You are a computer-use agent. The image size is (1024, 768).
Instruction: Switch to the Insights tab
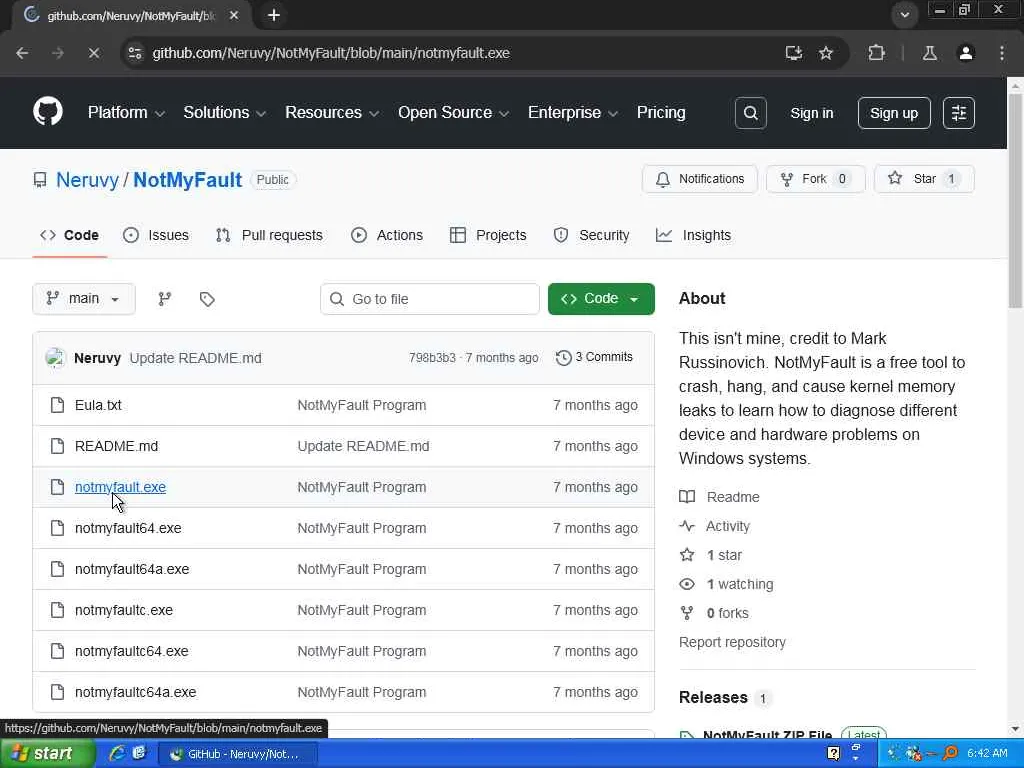tap(694, 235)
